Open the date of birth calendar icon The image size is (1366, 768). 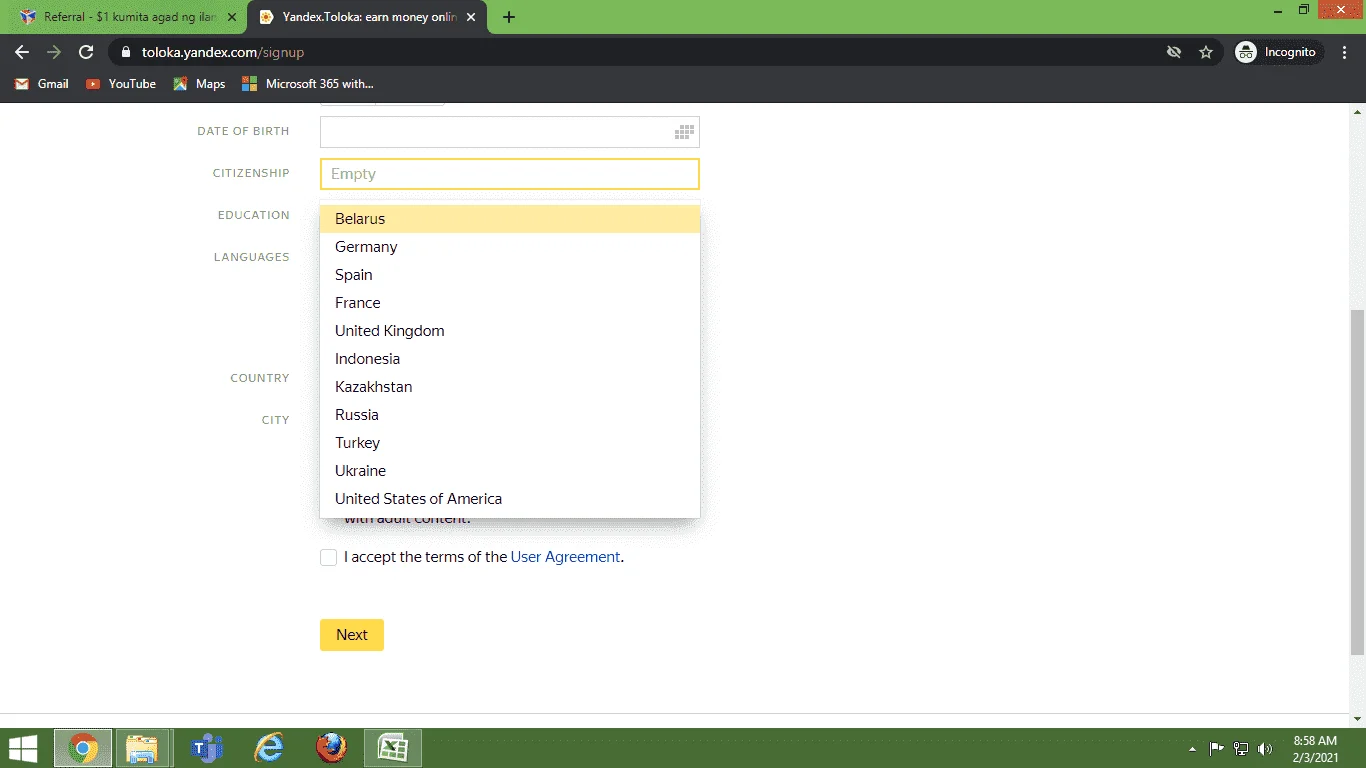coord(685,132)
